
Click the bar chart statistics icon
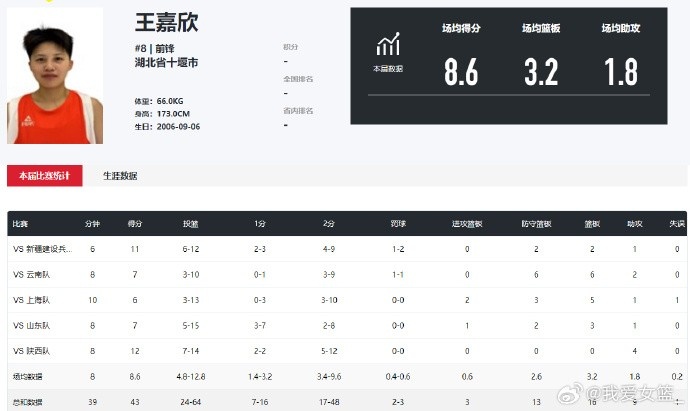388,45
